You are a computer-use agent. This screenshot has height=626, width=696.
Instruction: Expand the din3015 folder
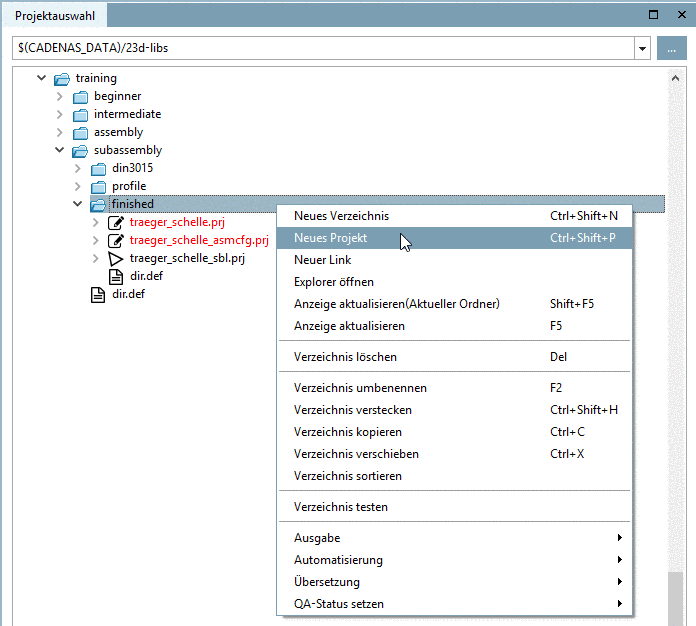pyautogui.click(x=78, y=168)
